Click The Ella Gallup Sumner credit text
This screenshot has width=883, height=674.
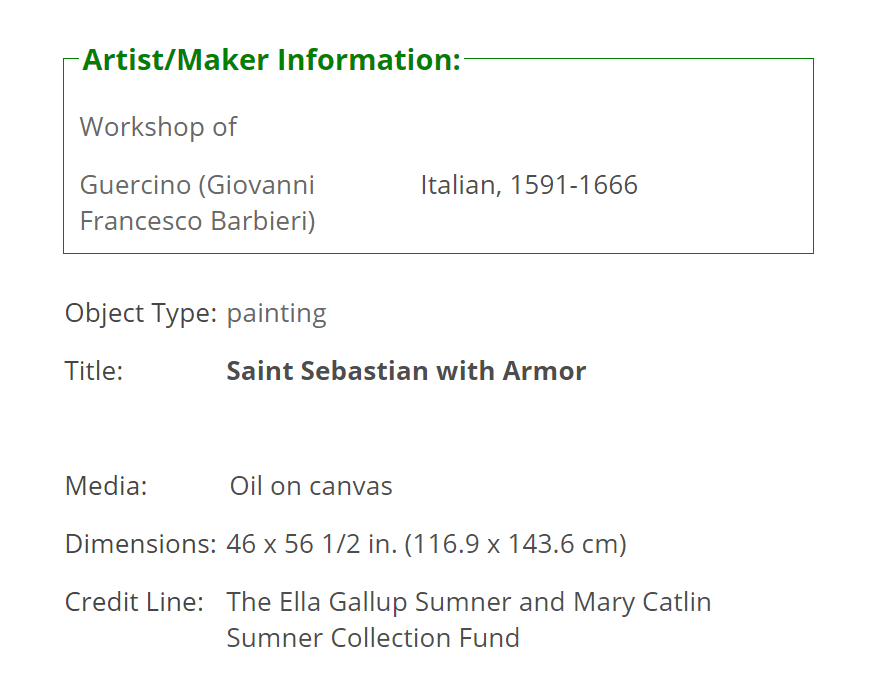click(369, 602)
